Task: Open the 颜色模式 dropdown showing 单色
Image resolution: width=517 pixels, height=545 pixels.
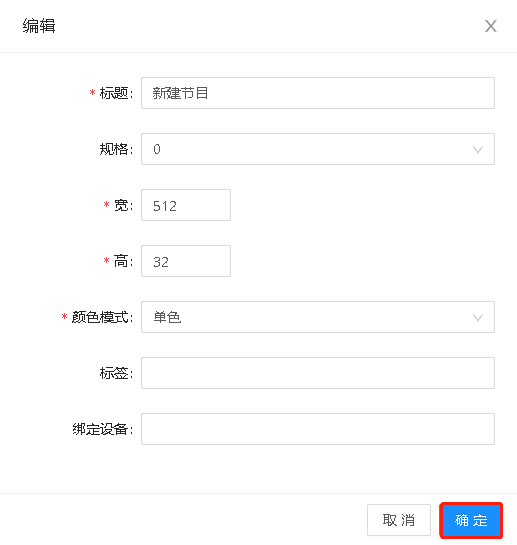Action: (318, 317)
